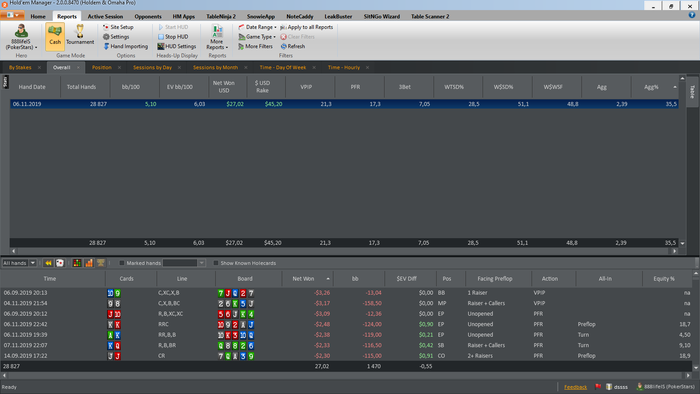
Task: Open hand range grid icon
Action: pos(77,263)
